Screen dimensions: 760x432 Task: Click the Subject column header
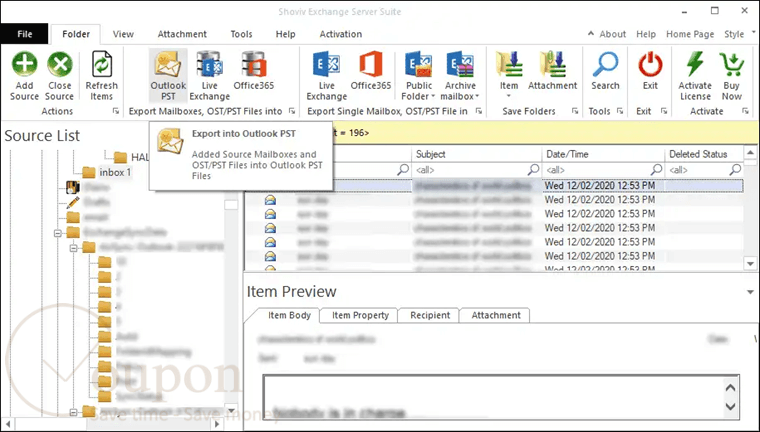point(476,154)
